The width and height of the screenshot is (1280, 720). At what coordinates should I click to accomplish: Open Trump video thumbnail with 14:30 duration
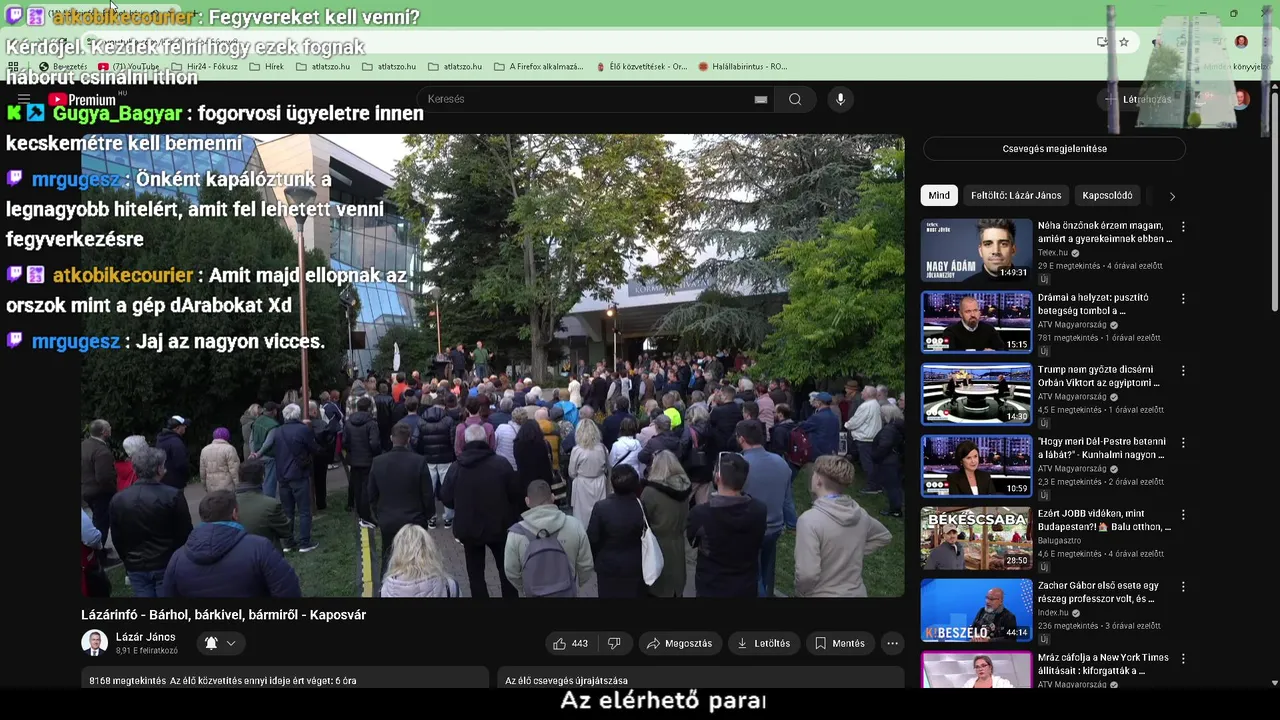tap(976, 394)
